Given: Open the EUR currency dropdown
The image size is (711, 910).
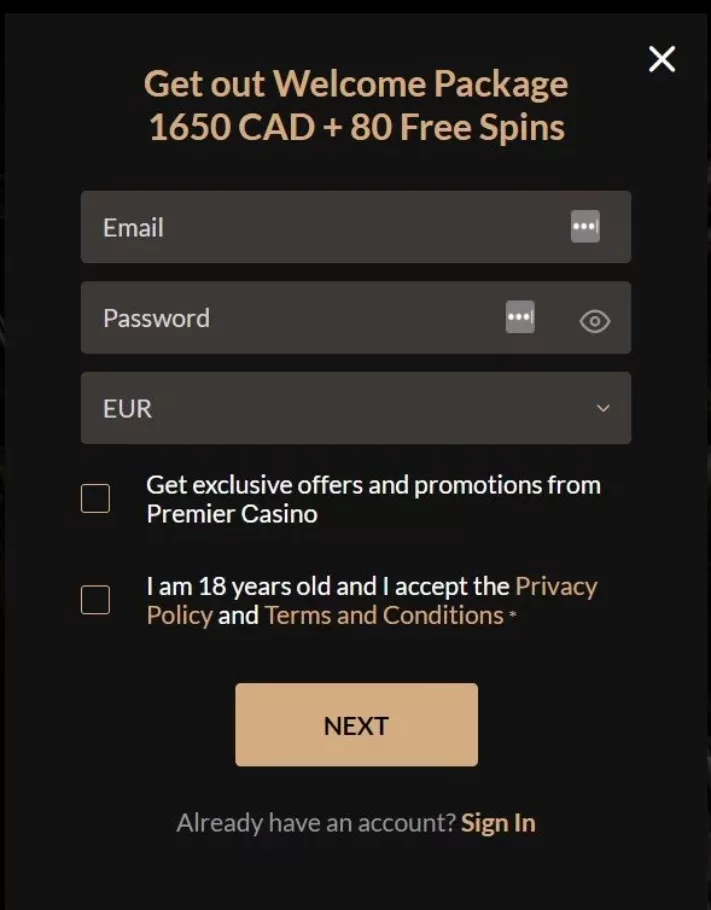Looking at the screenshot, I should click(x=340, y=408).
